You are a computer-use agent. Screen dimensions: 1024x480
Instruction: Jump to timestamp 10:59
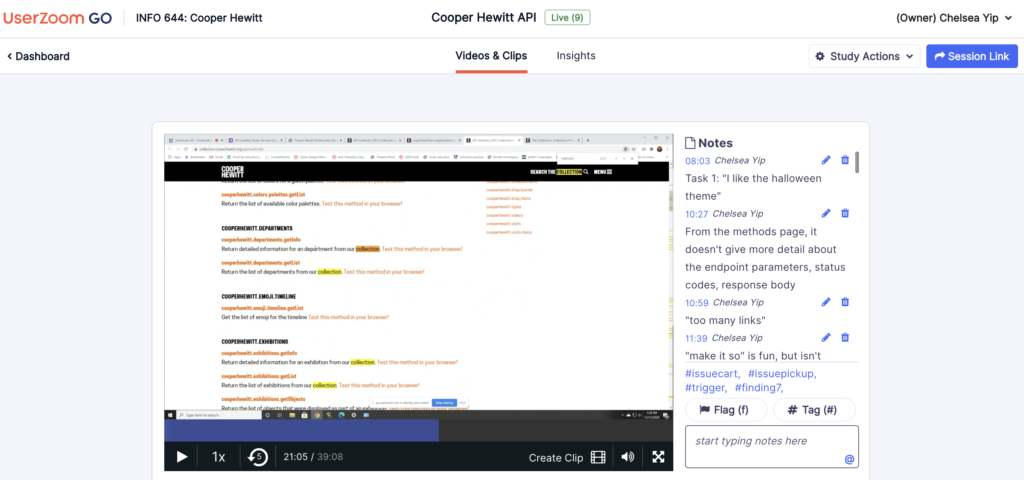[697, 302]
